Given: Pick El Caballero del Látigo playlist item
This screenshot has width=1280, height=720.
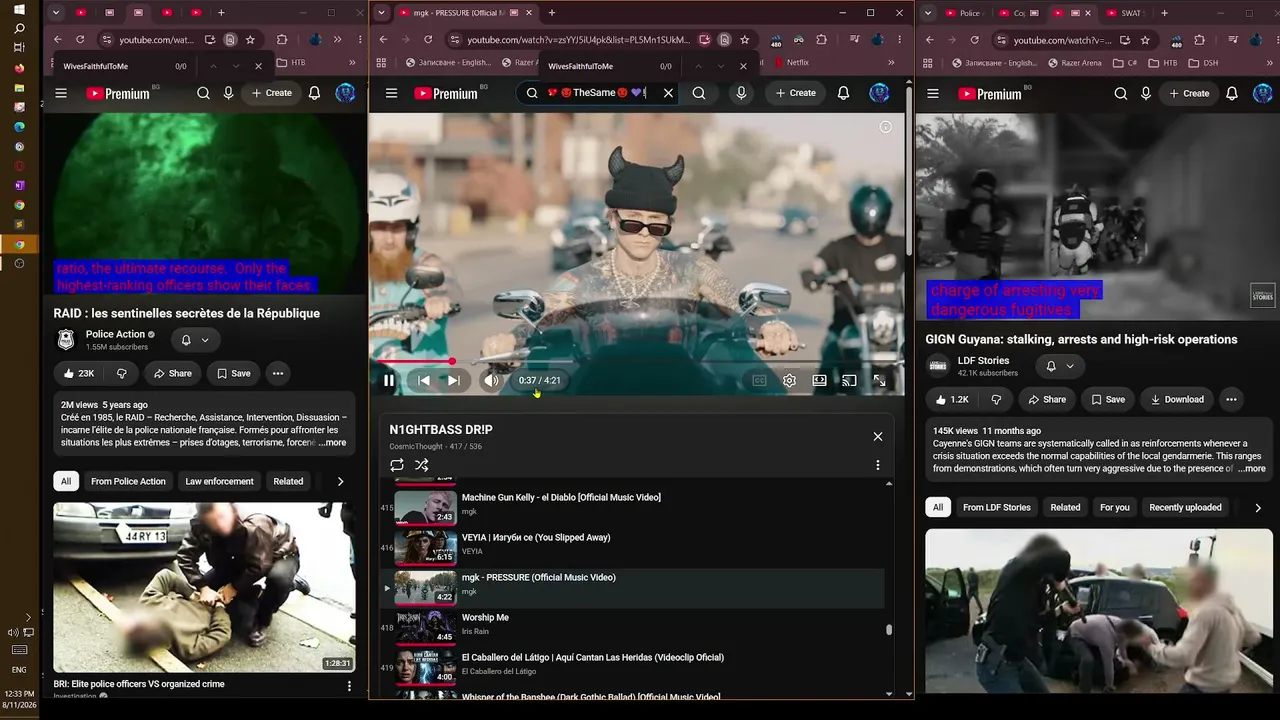Looking at the screenshot, I should pyautogui.click(x=632, y=666).
